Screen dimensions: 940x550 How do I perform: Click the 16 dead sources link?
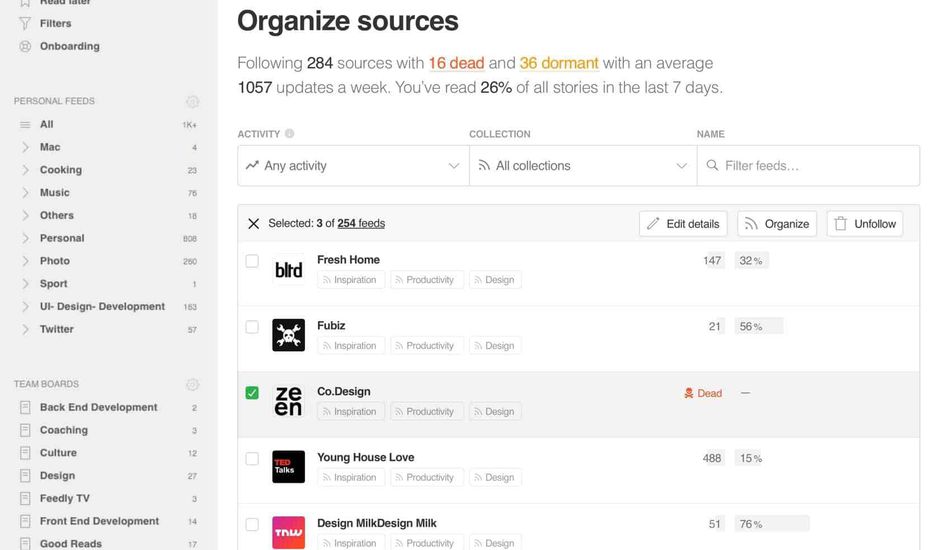coord(456,63)
